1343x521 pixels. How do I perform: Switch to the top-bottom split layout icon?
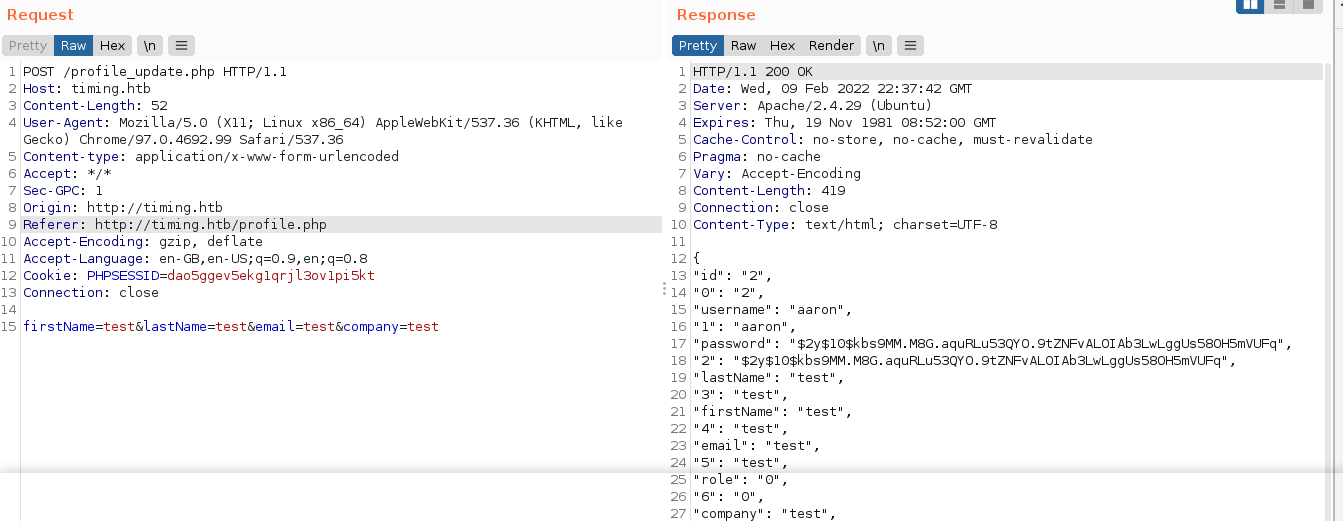1279,5
